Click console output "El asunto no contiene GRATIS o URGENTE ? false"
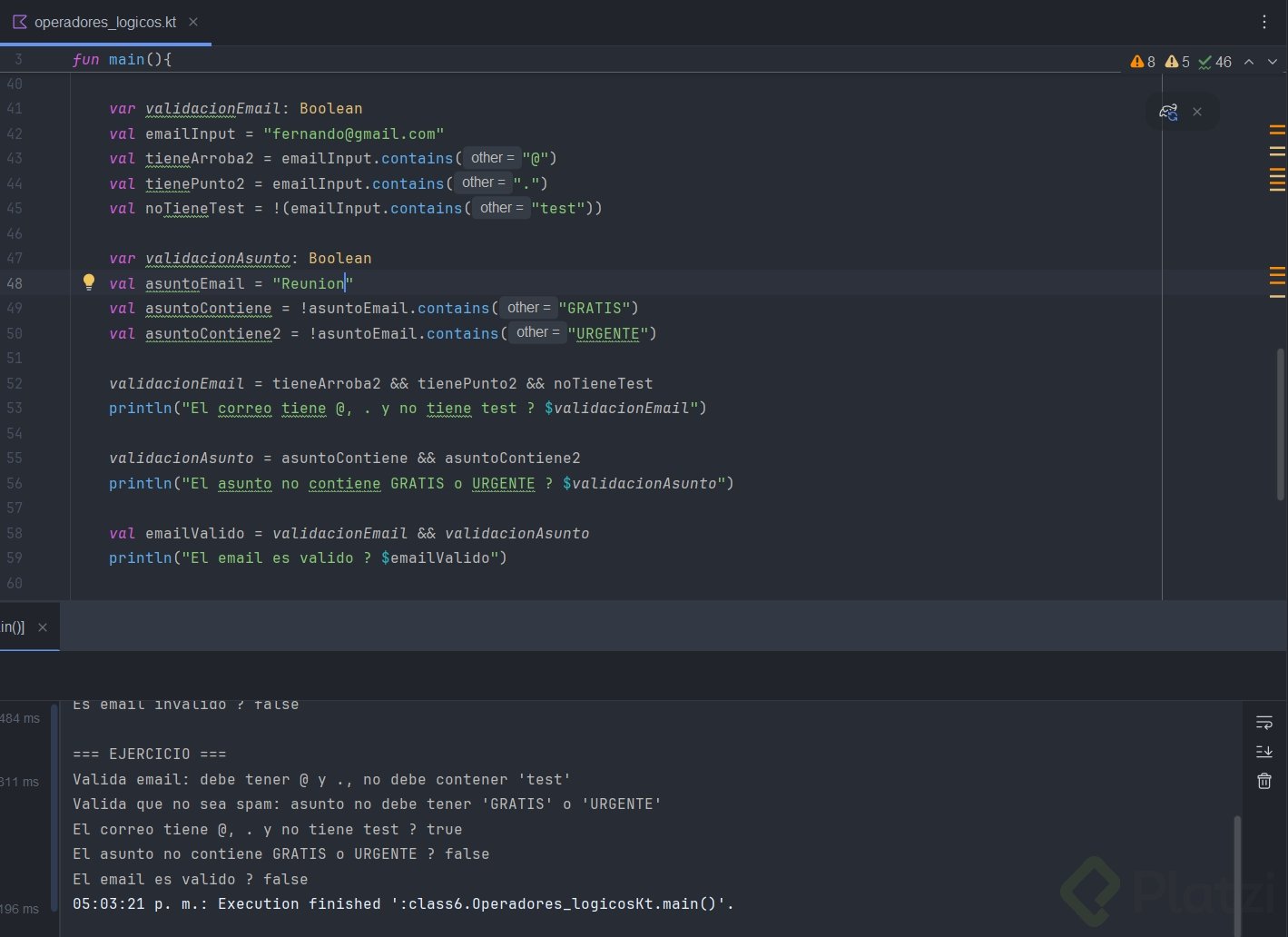 (281, 853)
